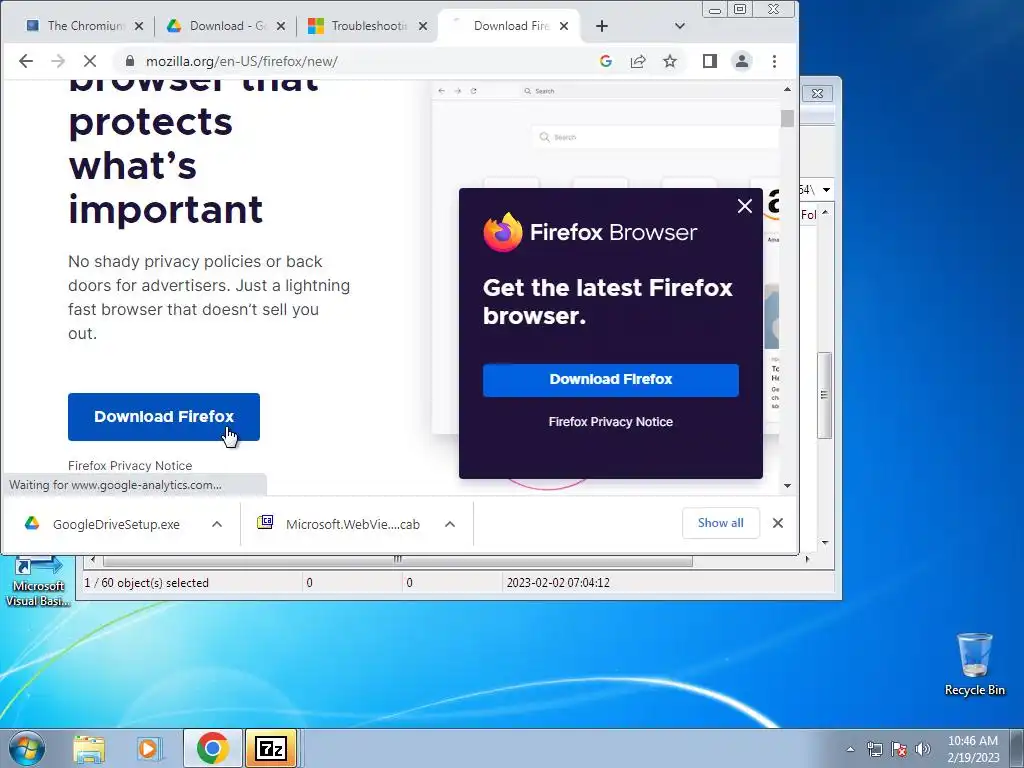Viewport: 1024px width, 768px height.
Task: Minimize the Chrome window
Action: coord(715,10)
